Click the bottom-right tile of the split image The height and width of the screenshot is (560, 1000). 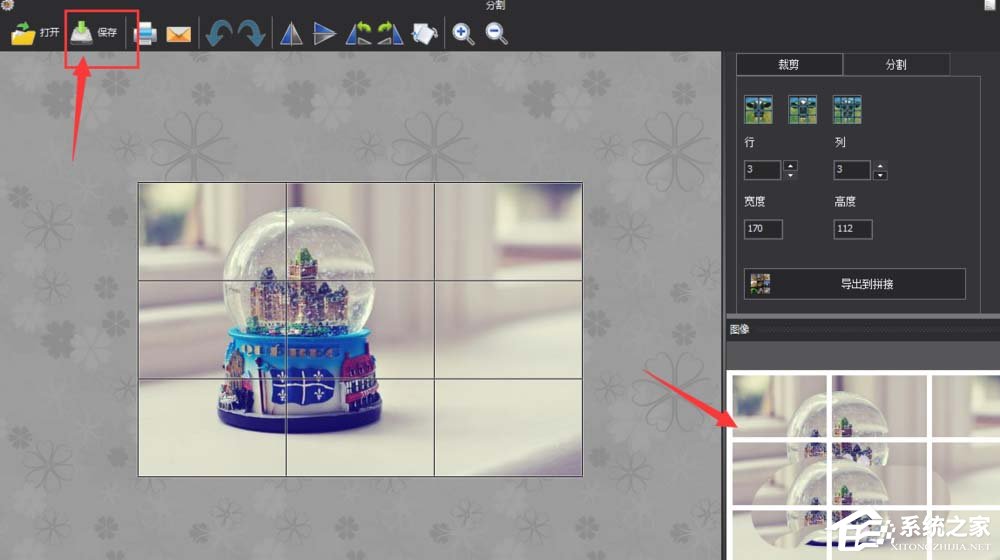(508, 427)
